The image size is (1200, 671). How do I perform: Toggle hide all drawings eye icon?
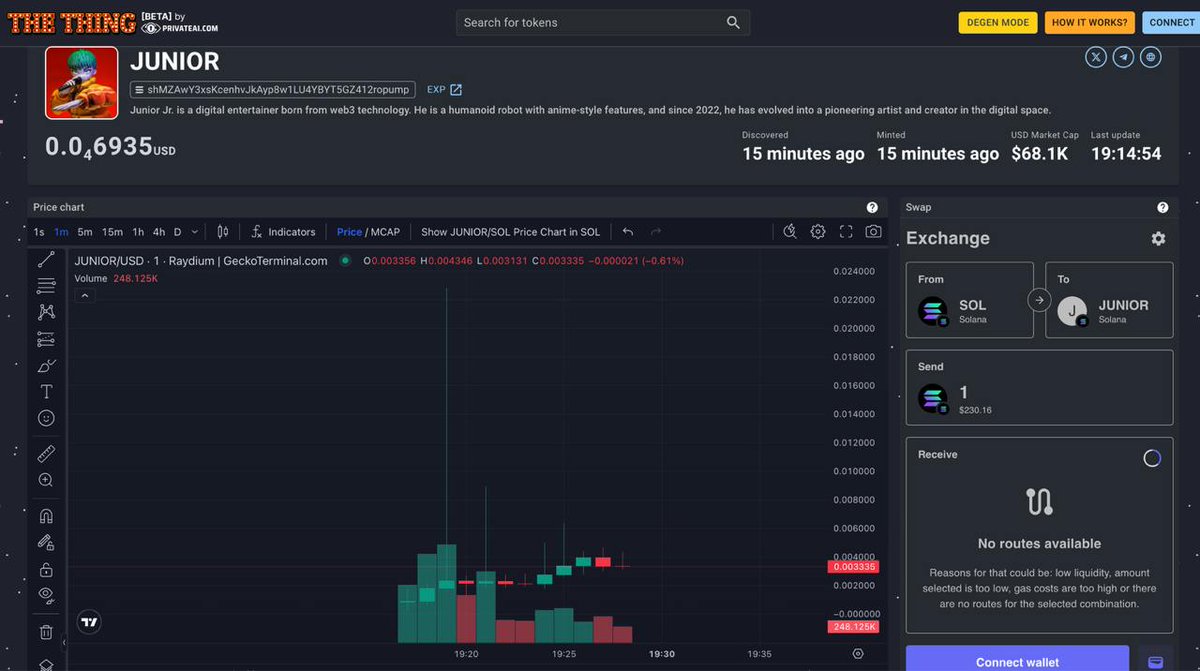pos(46,595)
